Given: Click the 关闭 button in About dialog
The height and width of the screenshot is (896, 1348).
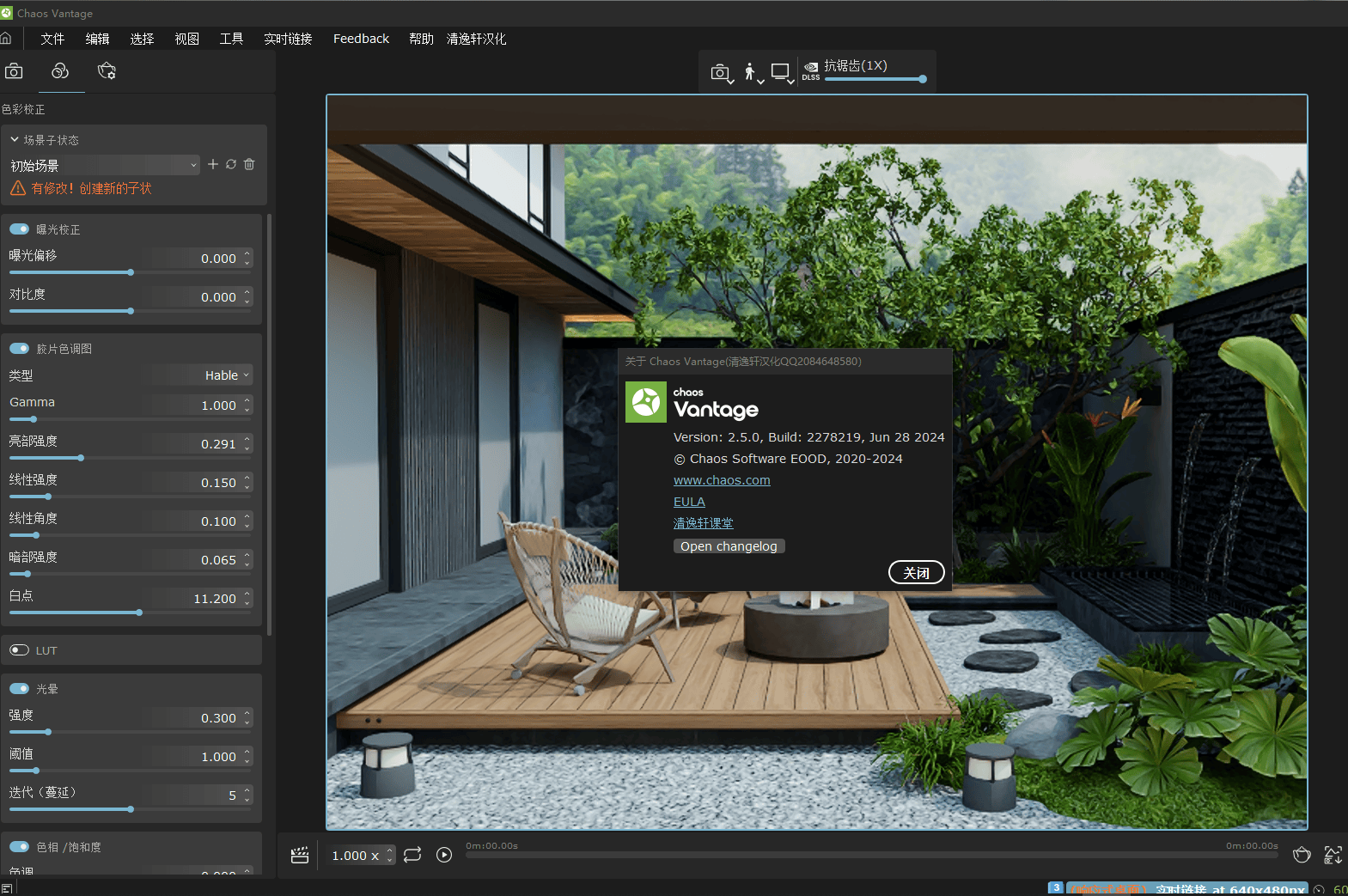Looking at the screenshot, I should pos(917,572).
